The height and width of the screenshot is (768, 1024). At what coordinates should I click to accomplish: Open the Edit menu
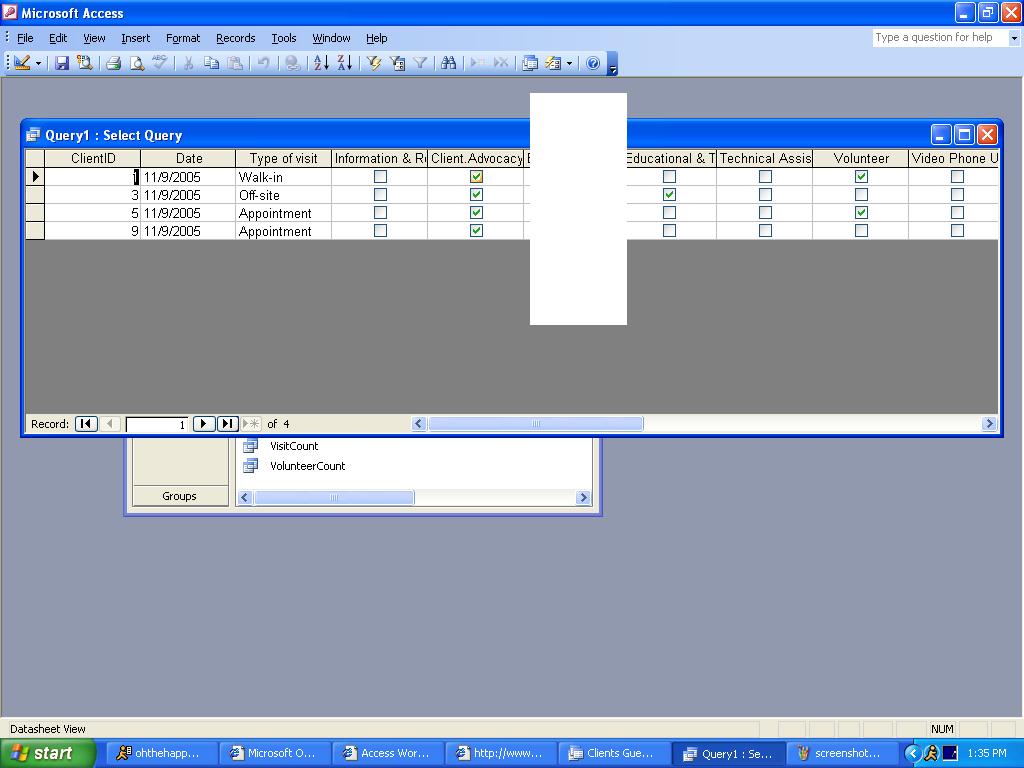pyautogui.click(x=58, y=38)
